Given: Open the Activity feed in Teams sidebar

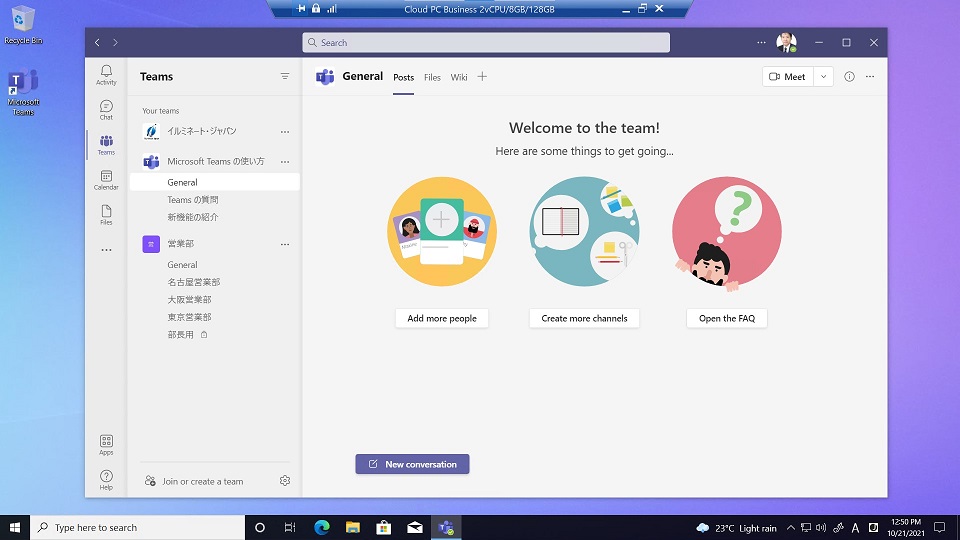Looking at the screenshot, I should coord(106,75).
